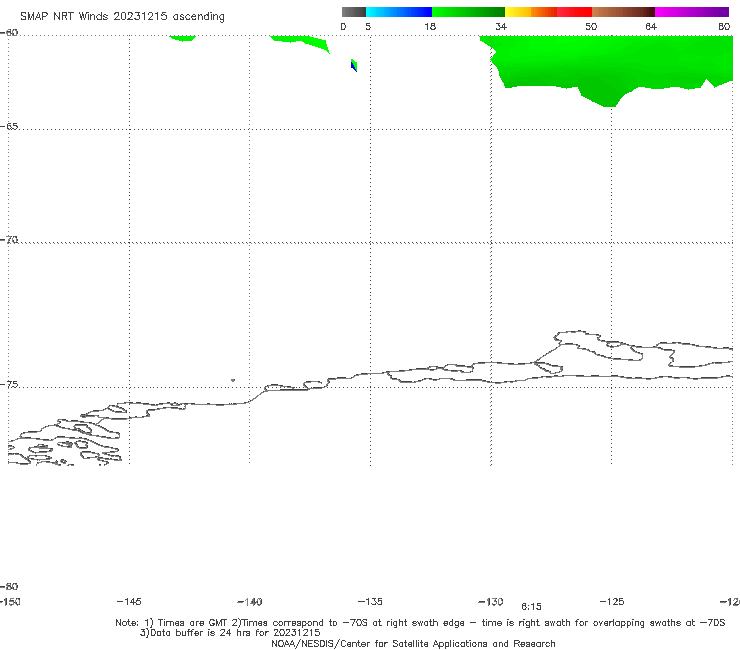Click the latitude label '-60' at top left
Viewport: 740px width, 650px height.
9,33
